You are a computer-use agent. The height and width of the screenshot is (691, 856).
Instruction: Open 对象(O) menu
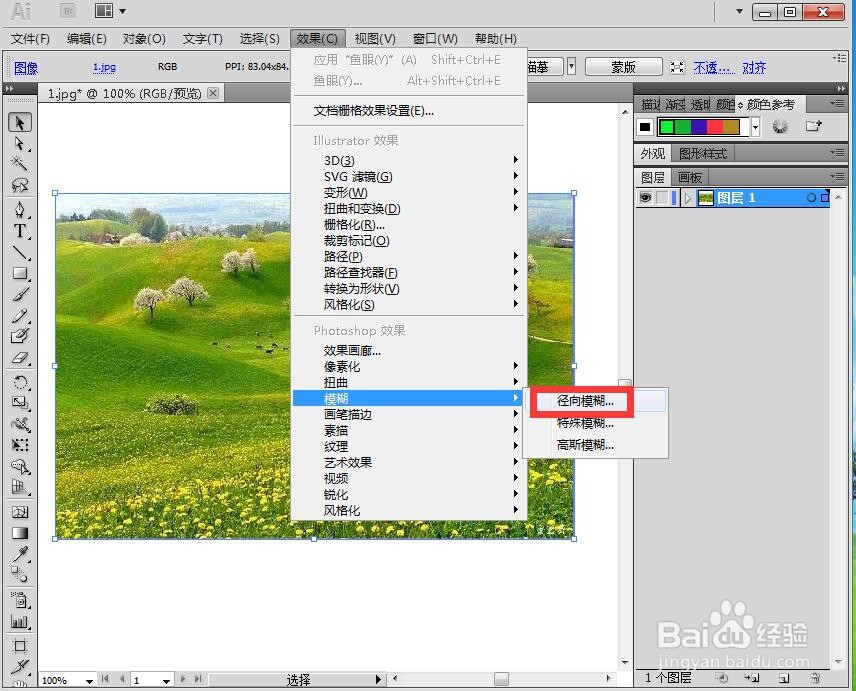pos(144,39)
